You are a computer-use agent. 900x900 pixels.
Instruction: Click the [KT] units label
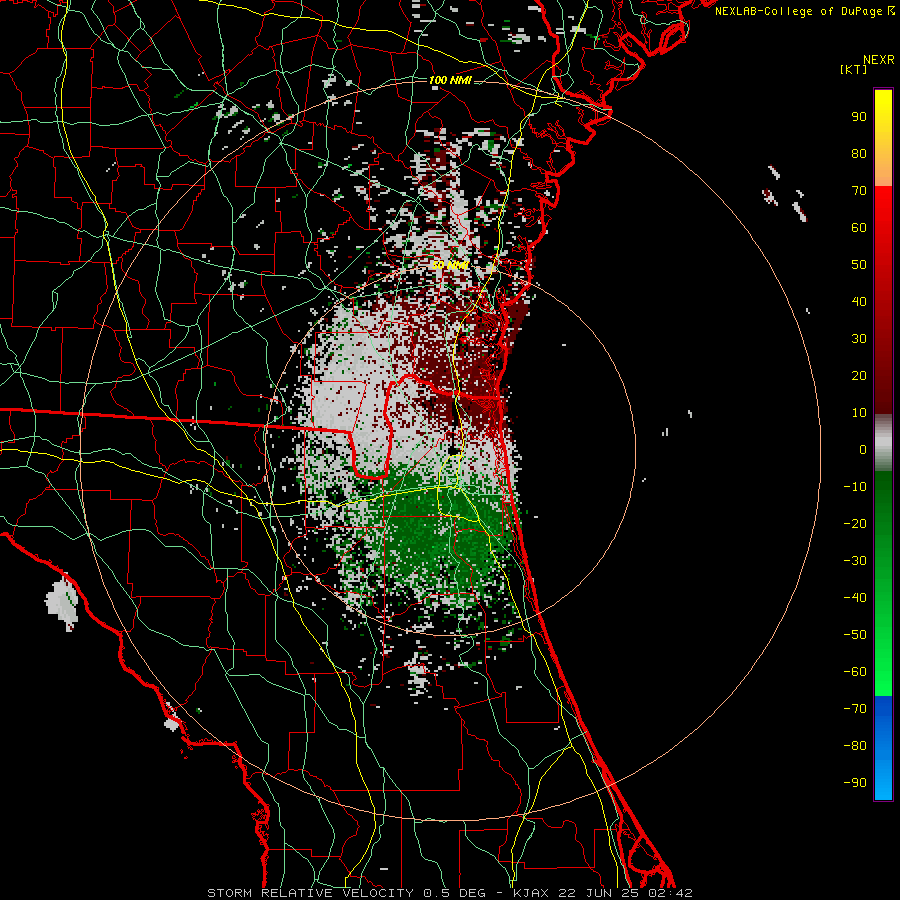[854, 69]
